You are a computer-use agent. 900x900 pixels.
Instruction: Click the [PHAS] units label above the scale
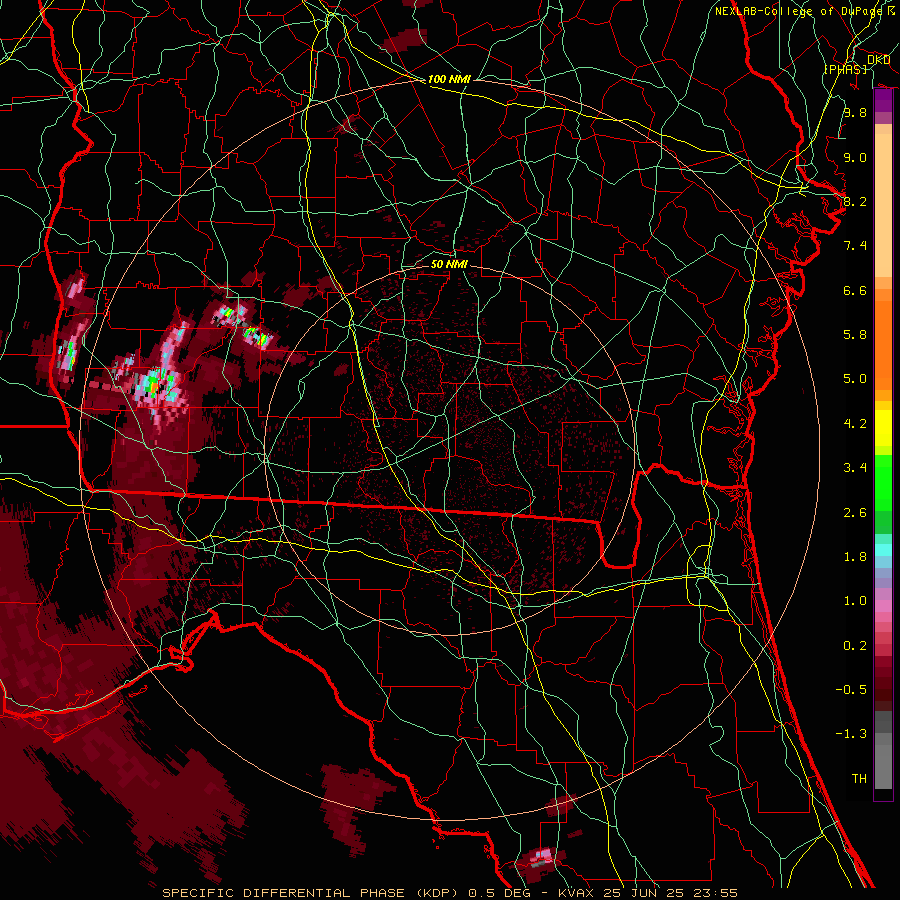coord(845,69)
